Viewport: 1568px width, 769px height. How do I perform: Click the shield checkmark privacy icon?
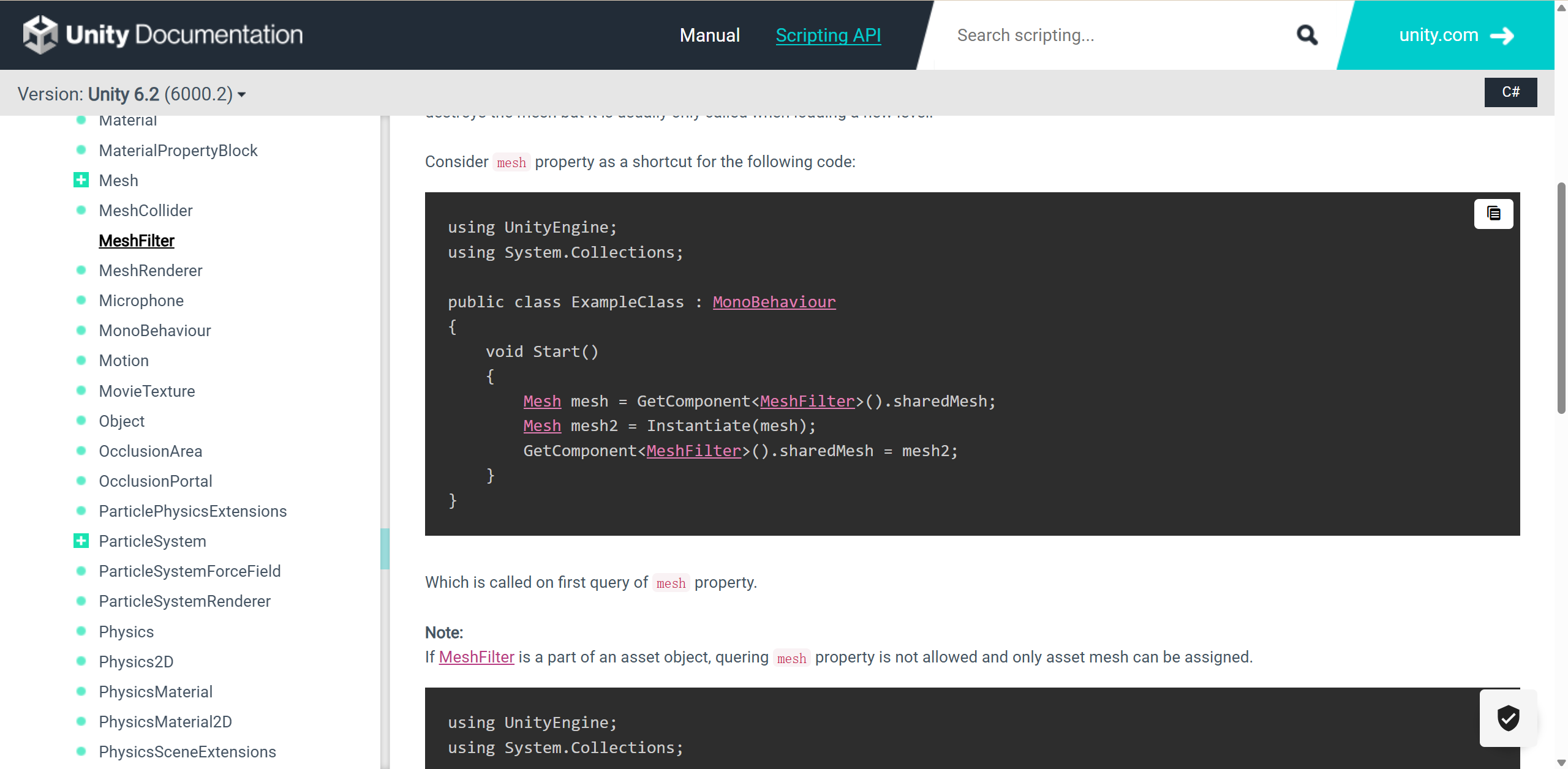pos(1508,718)
